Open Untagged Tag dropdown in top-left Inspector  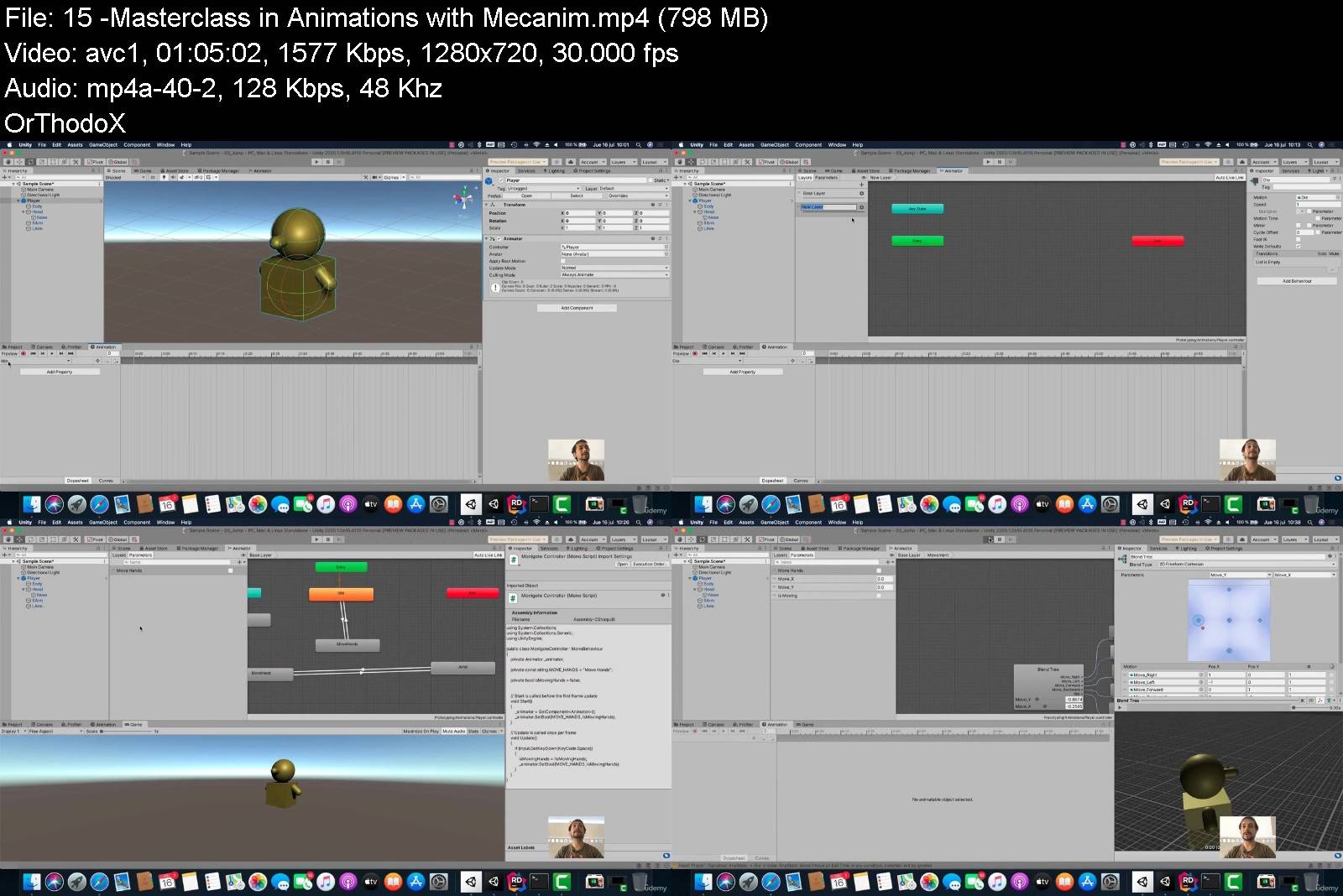pos(543,189)
